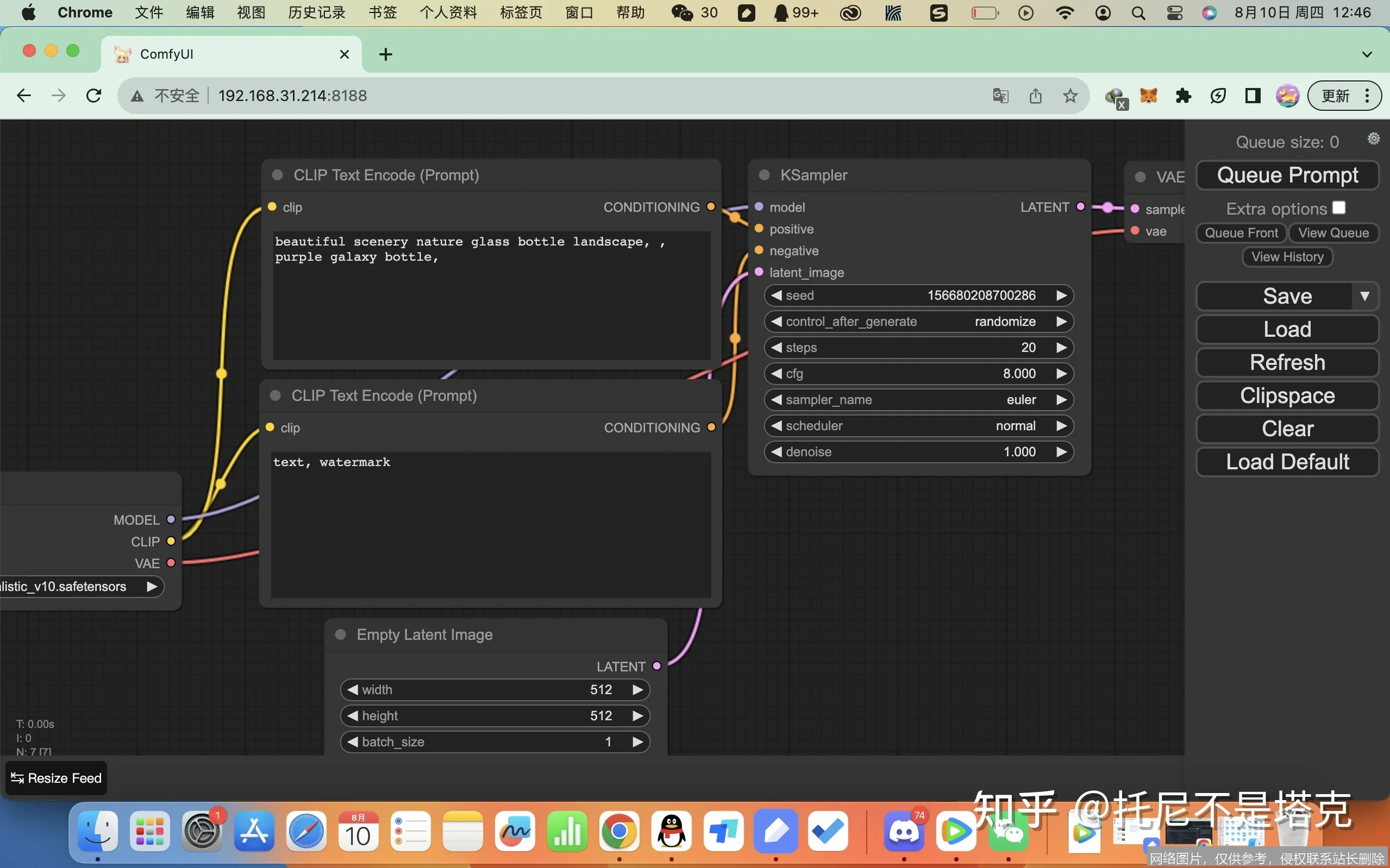This screenshot has width=1390, height=868.
Task: Open the MetaMask fox extension
Action: 1148,95
